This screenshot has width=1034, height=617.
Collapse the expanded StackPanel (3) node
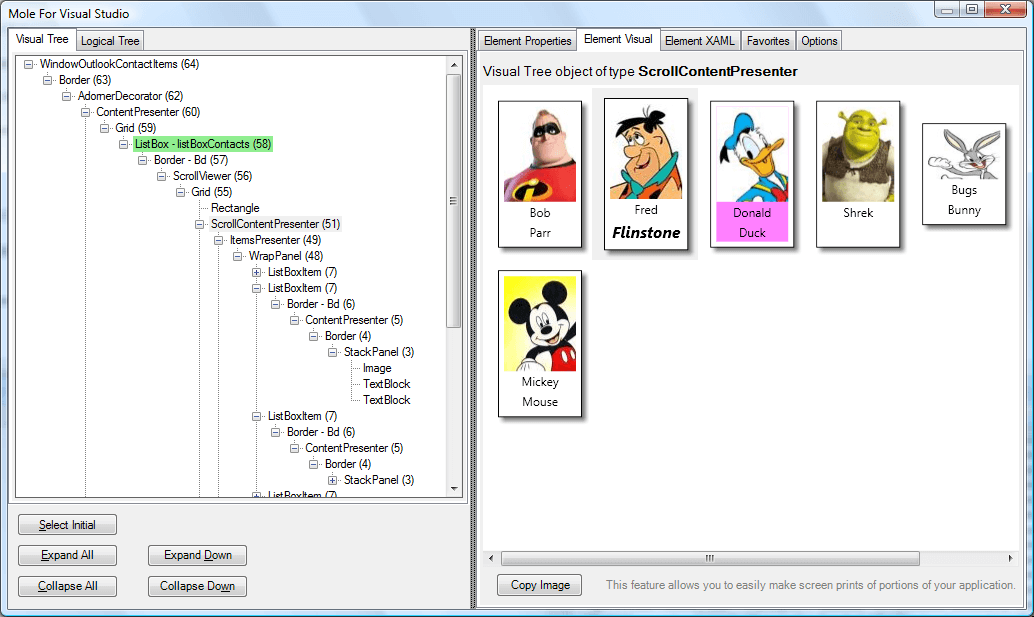click(333, 352)
